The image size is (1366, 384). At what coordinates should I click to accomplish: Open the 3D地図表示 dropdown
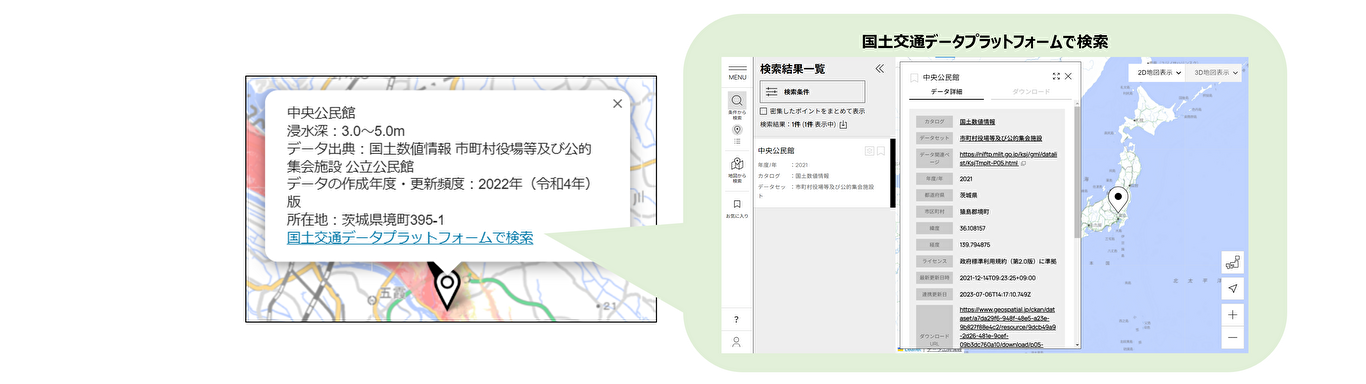coord(1215,73)
